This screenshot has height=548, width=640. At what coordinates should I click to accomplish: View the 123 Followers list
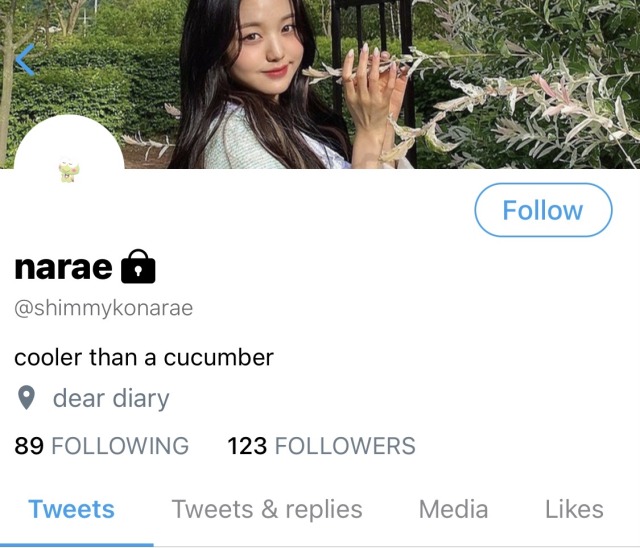[x=321, y=446]
